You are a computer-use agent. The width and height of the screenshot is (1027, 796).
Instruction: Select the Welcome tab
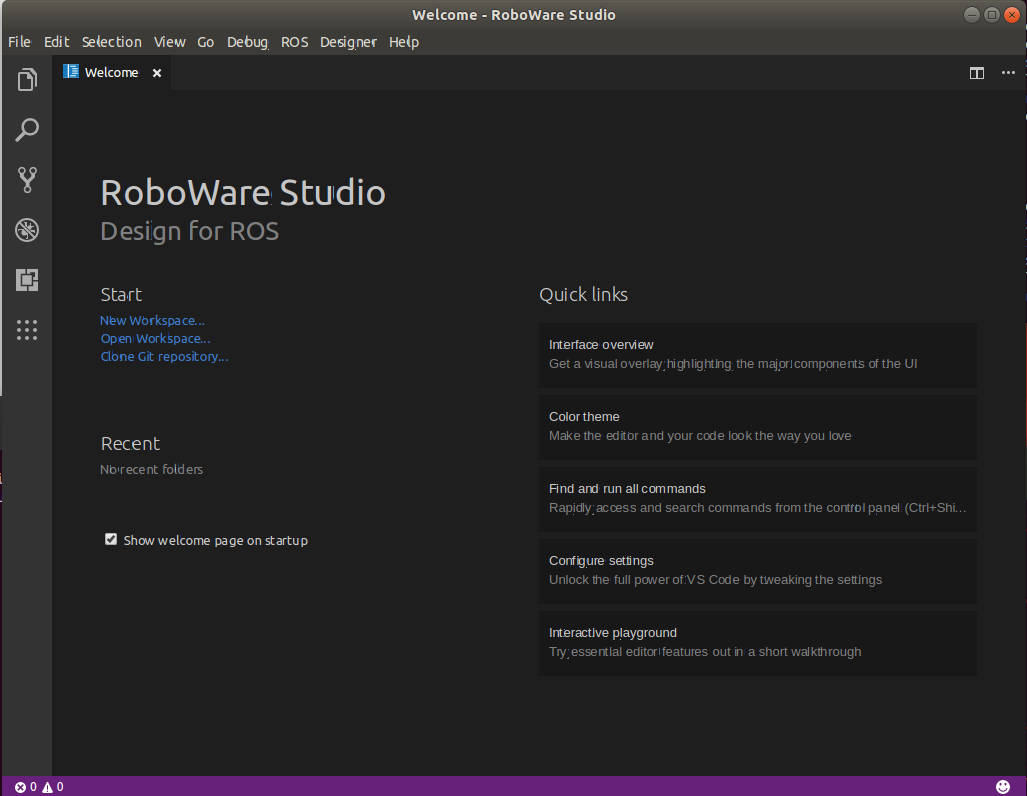click(x=111, y=72)
